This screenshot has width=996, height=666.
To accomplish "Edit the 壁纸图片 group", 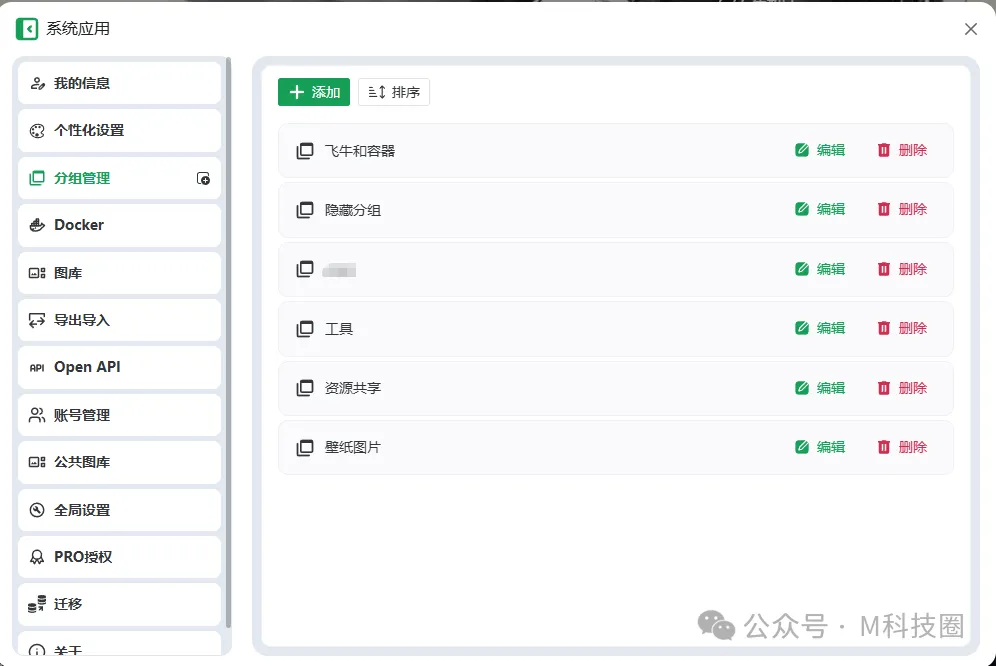I will click(x=820, y=447).
